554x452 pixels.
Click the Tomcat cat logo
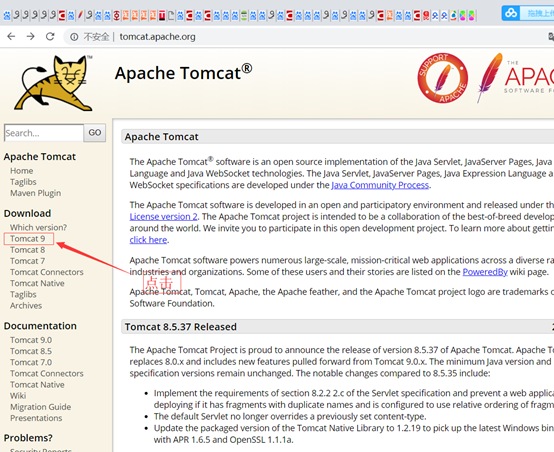pyautogui.click(x=53, y=83)
